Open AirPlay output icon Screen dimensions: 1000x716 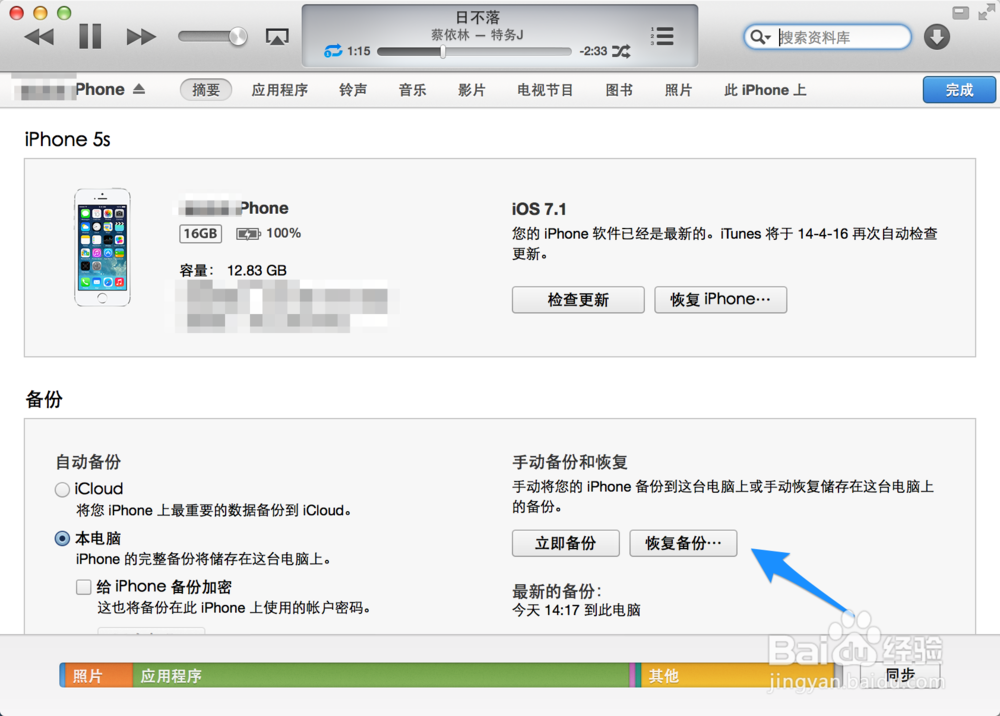tap(277, 37)
